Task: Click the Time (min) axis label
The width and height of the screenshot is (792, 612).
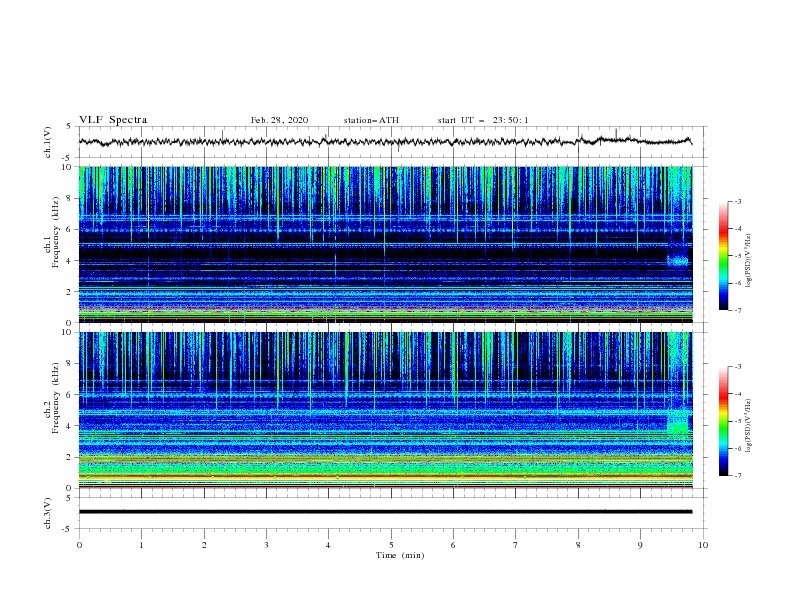Action: point(400,555)
